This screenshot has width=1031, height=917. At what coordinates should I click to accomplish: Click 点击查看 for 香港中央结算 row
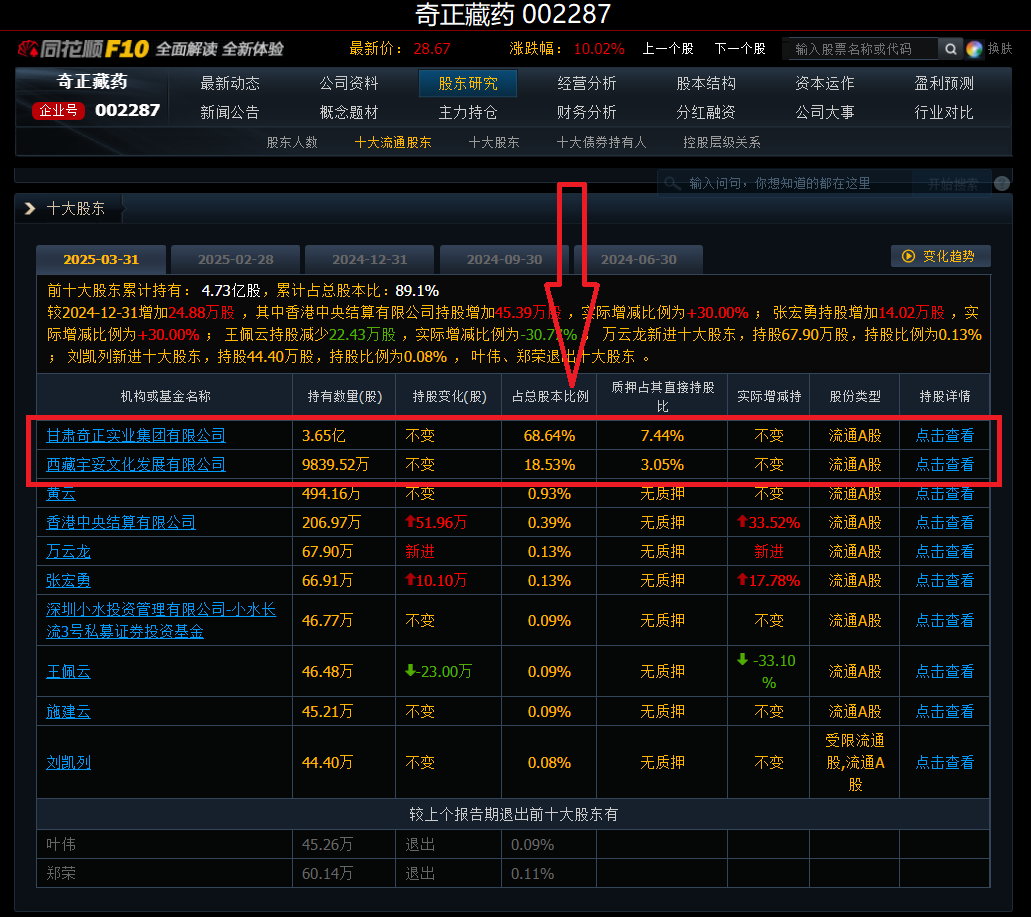click(945, 523)
